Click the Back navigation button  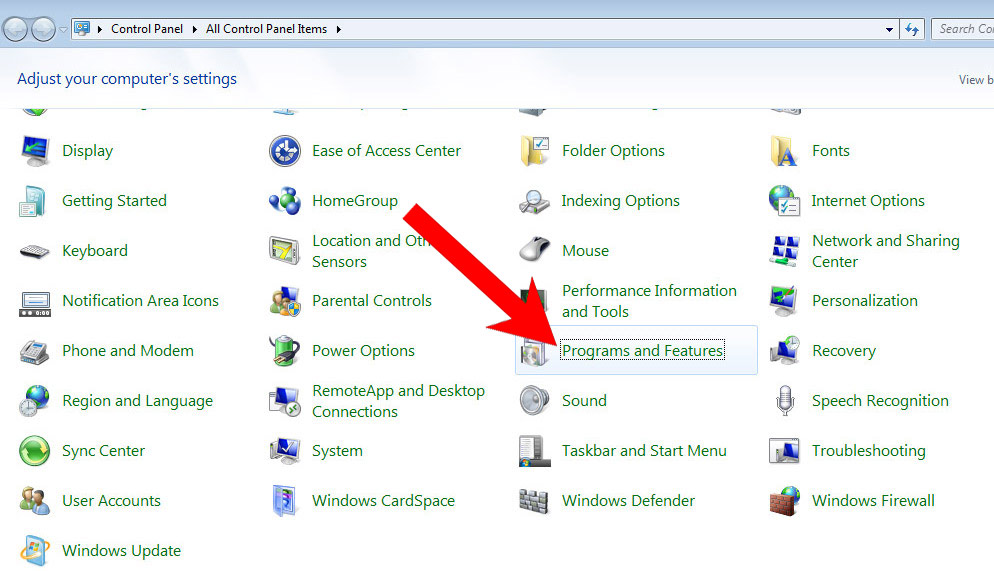pyautogui.click(x=16, y=29)
